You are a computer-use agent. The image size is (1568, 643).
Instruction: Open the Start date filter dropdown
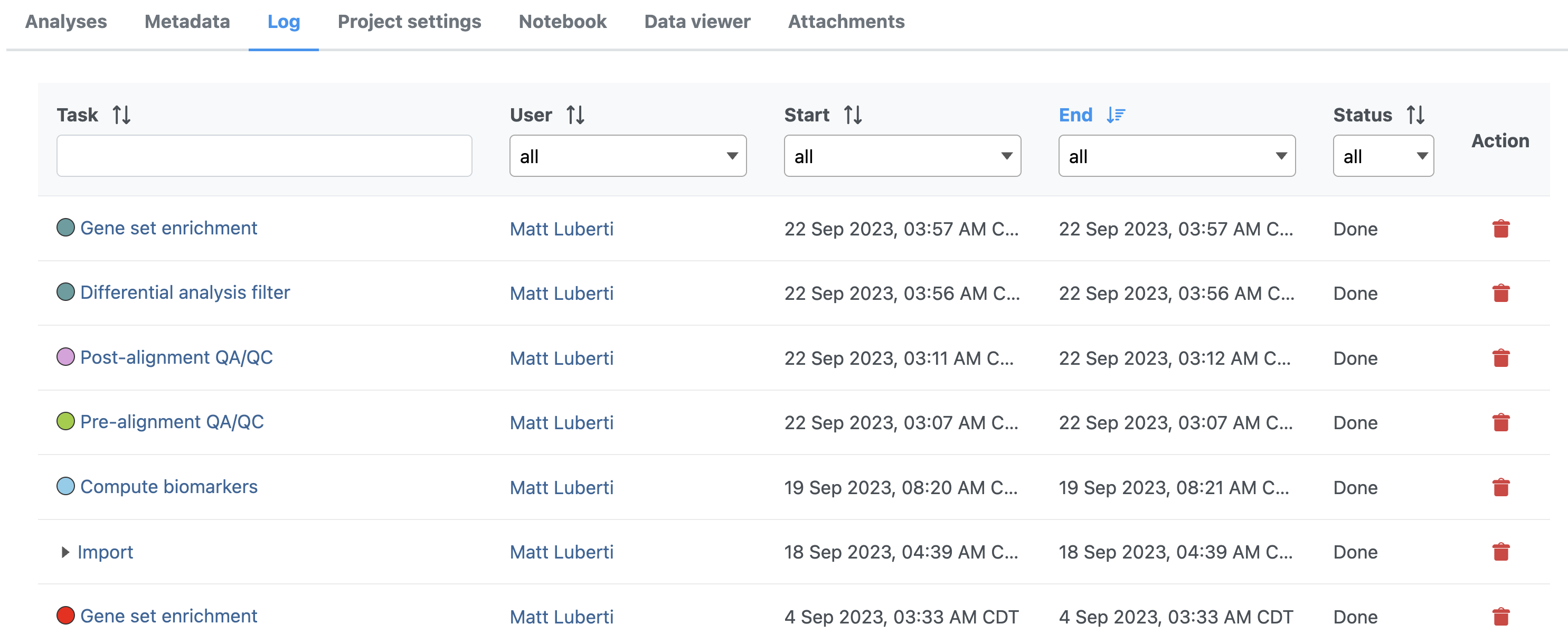pos(902,156)
